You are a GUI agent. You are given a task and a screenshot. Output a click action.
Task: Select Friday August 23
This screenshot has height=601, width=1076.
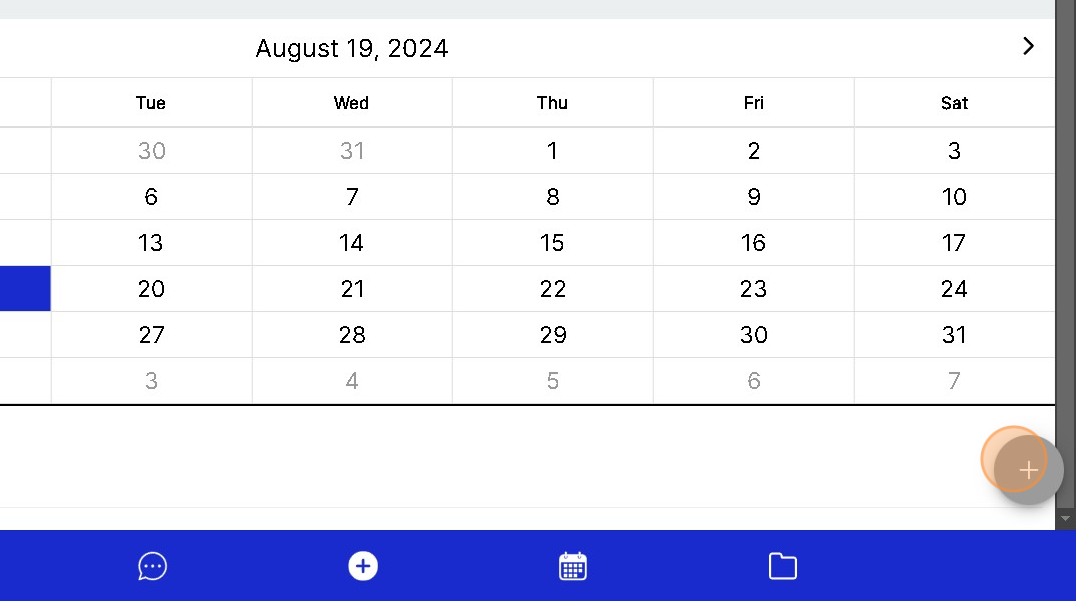pyautogui.click(x=753, y=289)
